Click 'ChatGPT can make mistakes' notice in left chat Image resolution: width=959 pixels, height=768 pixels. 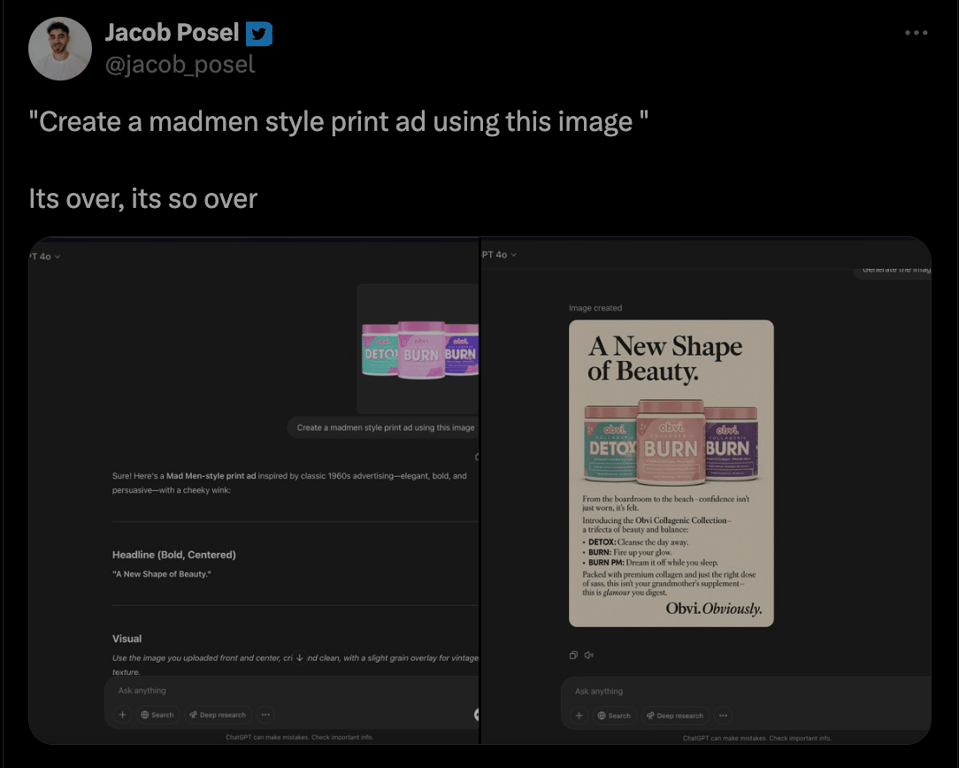coord(299,737)
